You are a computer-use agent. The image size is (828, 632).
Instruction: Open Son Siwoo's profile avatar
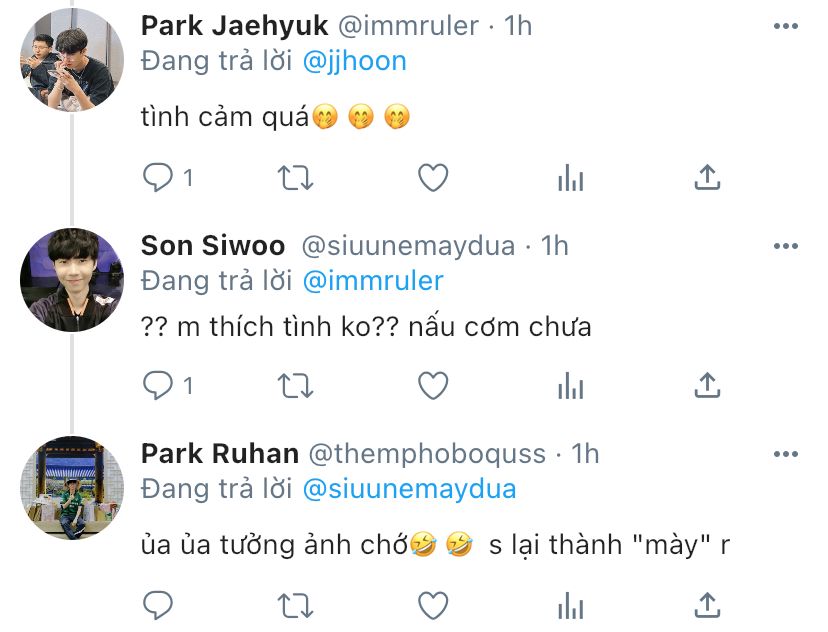(72, 280)
